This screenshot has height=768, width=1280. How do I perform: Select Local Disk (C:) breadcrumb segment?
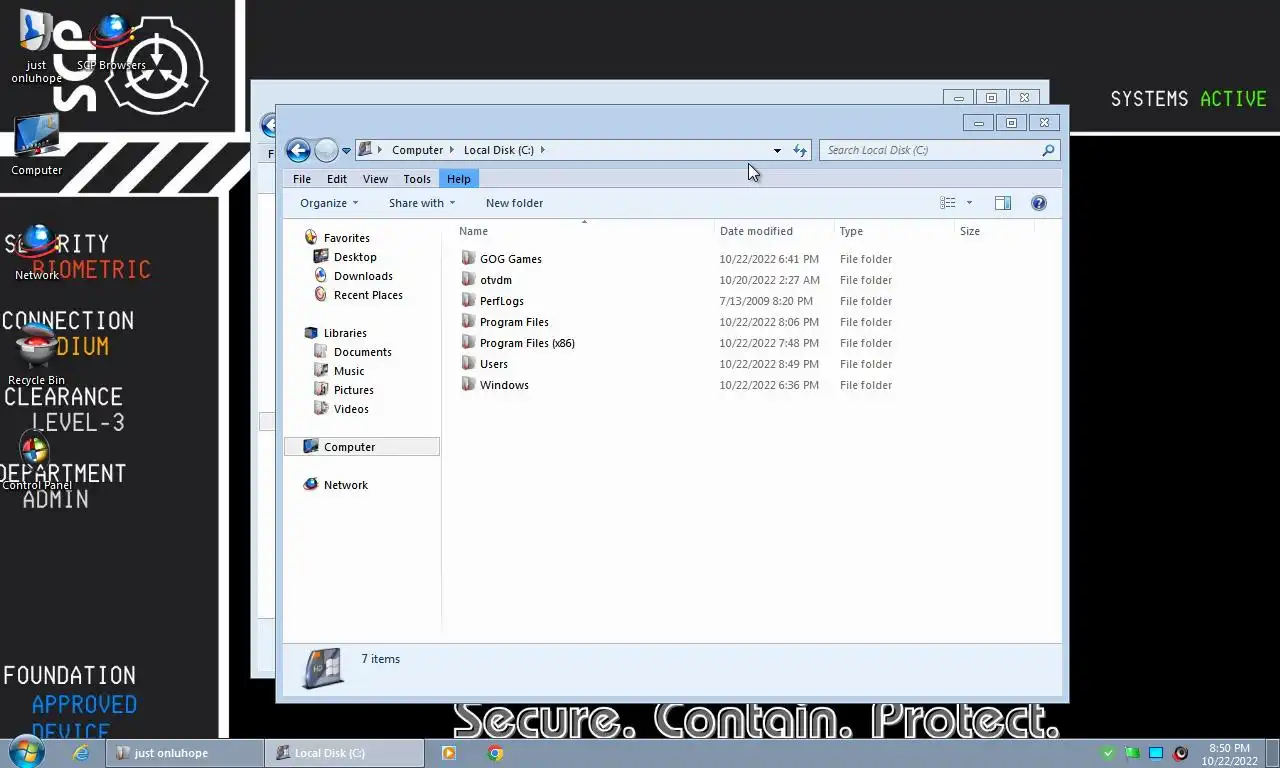[498, 150]
